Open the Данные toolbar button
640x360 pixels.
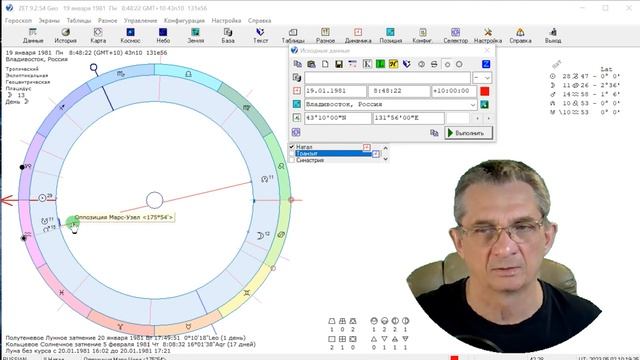click(33, 36)
